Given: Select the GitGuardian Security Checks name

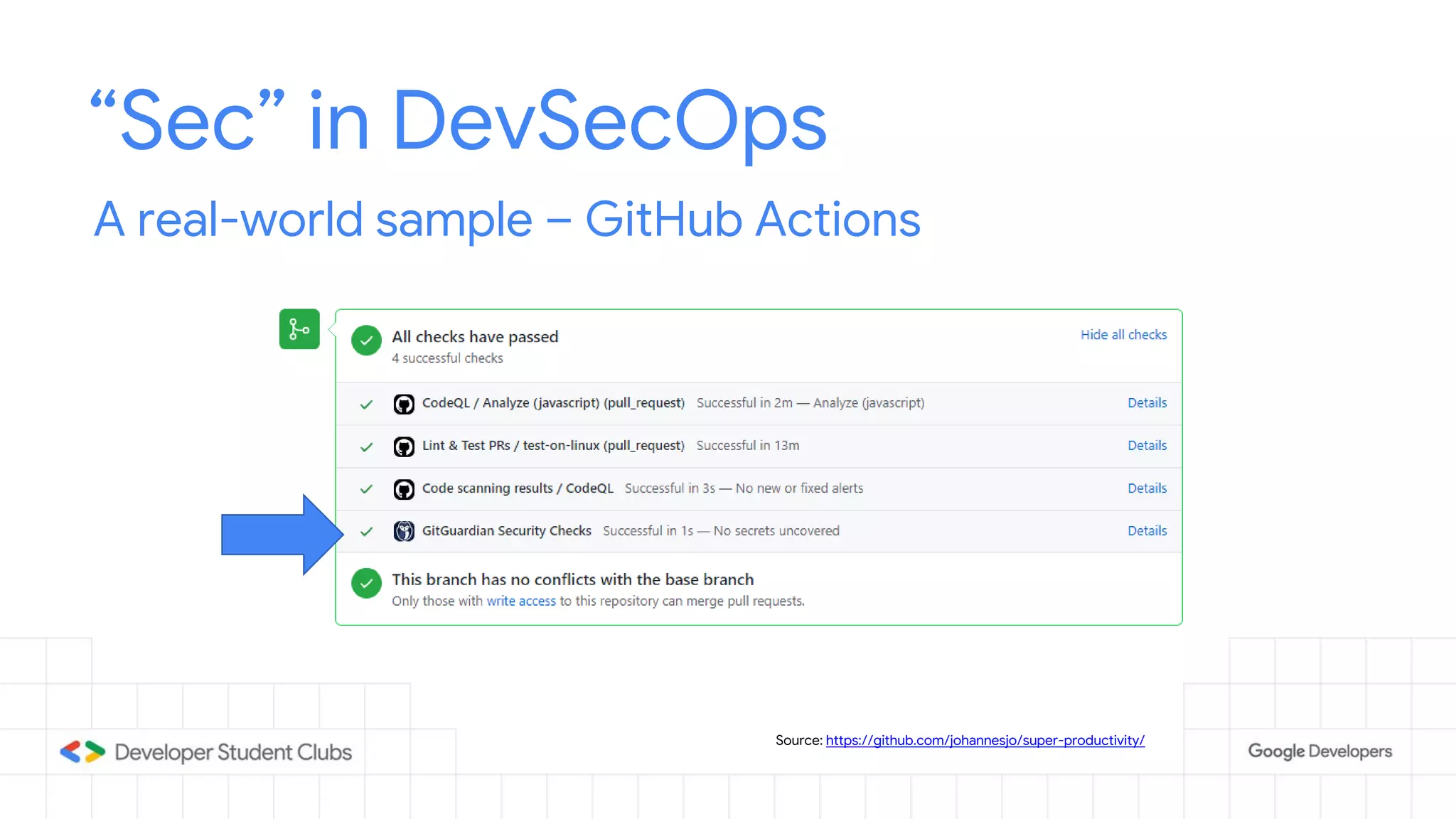Looking at the screenshot, I should click(506, 531).
